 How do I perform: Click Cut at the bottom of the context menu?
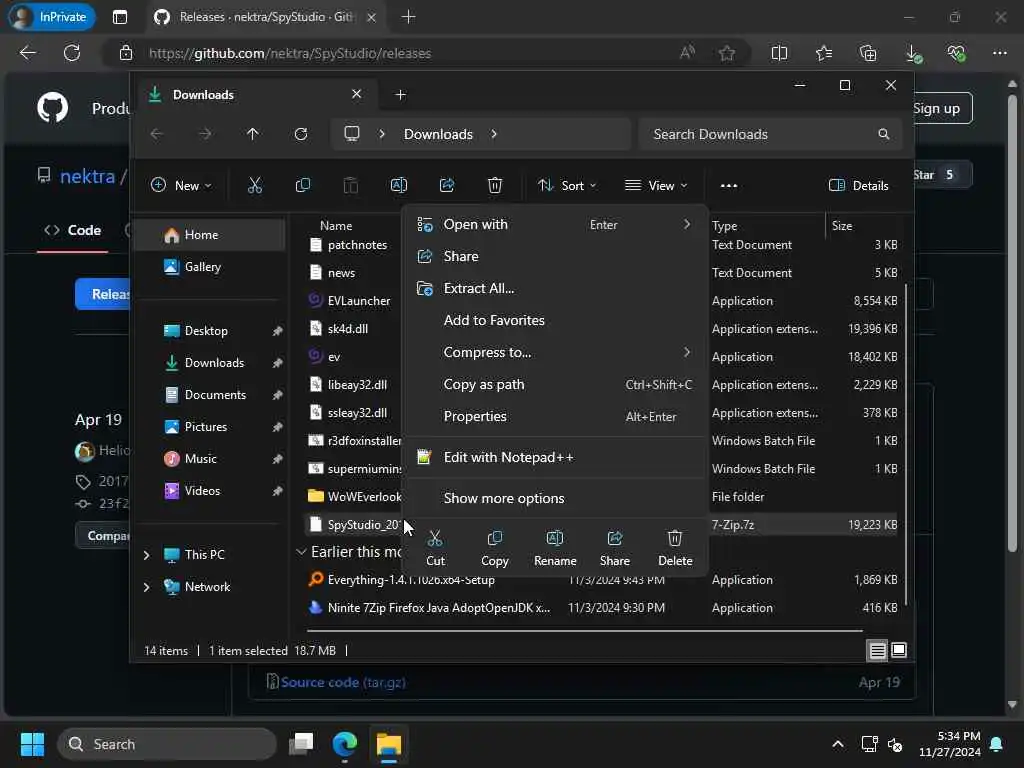click(436, 548)
